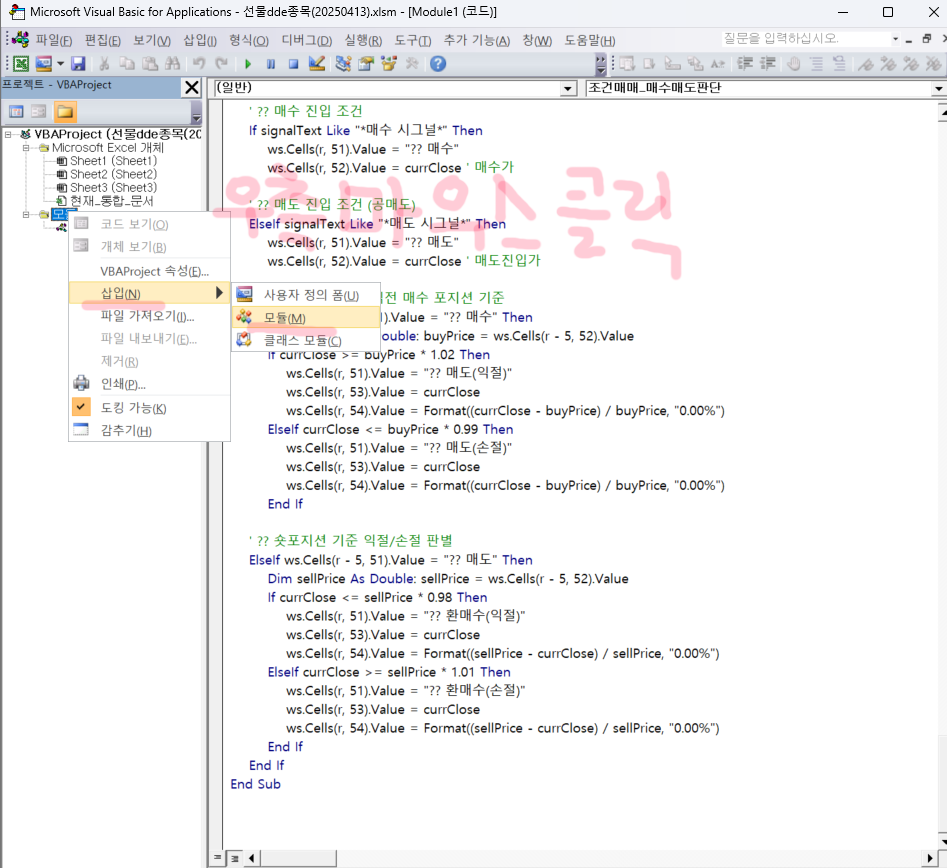
Task: Pause execution with Break icon
Action: click(271, 63)
